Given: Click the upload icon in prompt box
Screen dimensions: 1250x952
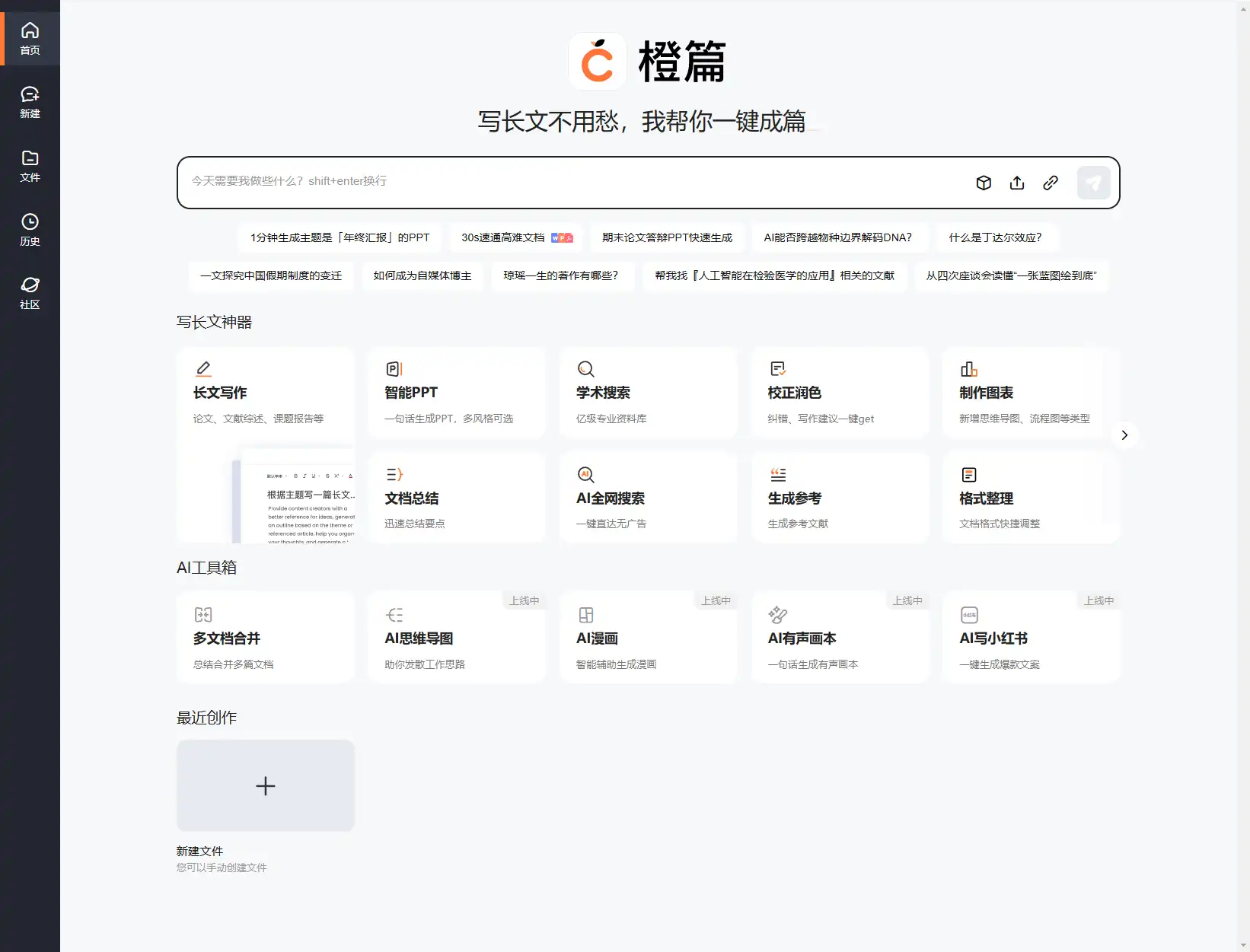Looking at the screenshot, I should (1017, 183).
